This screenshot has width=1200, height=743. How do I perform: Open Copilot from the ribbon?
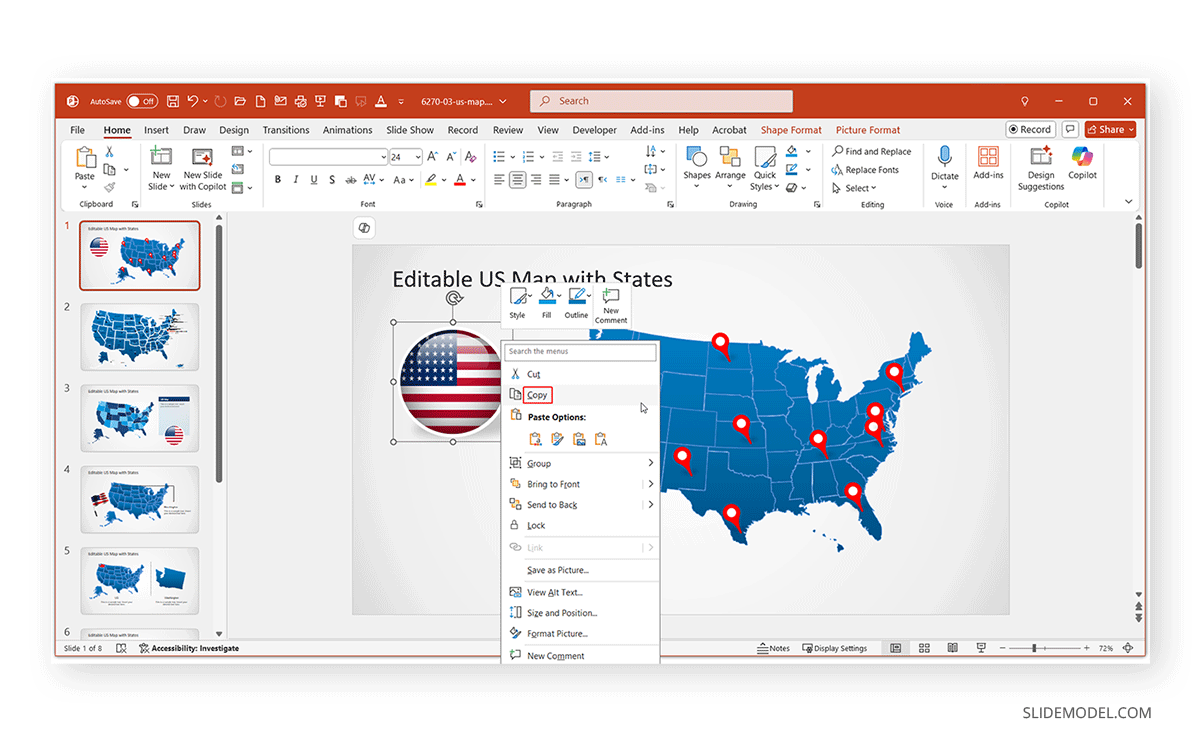pos(1082,163)
